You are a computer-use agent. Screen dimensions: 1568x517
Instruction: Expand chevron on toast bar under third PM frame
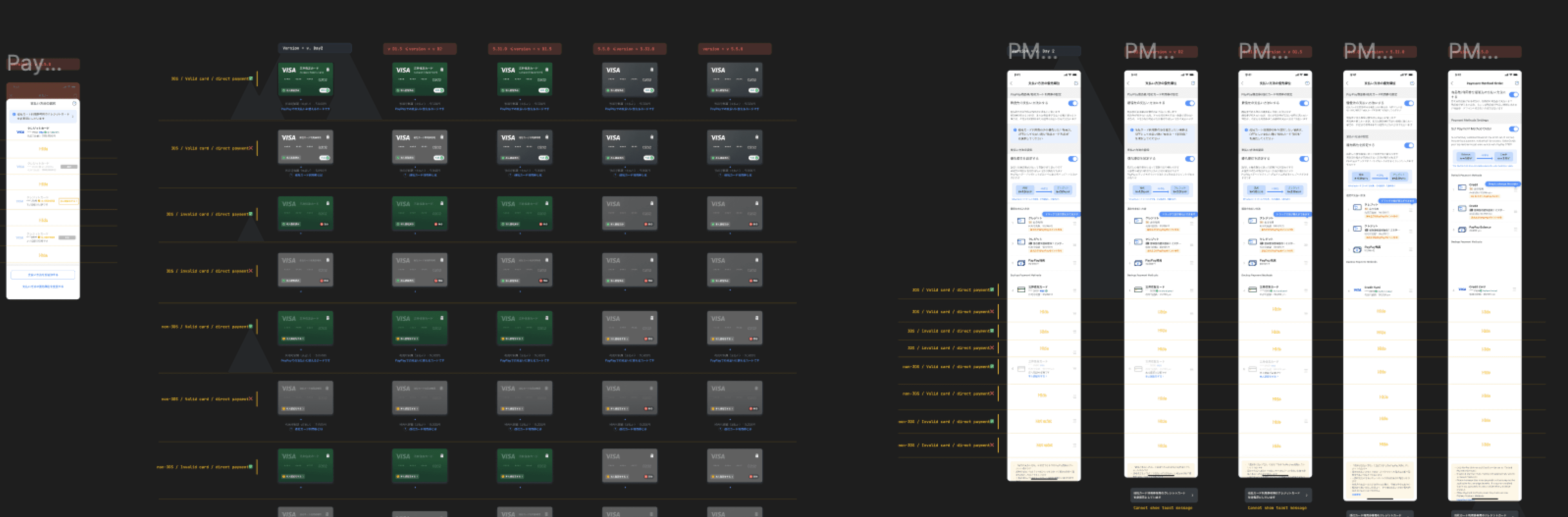(x=1306, y=495)
